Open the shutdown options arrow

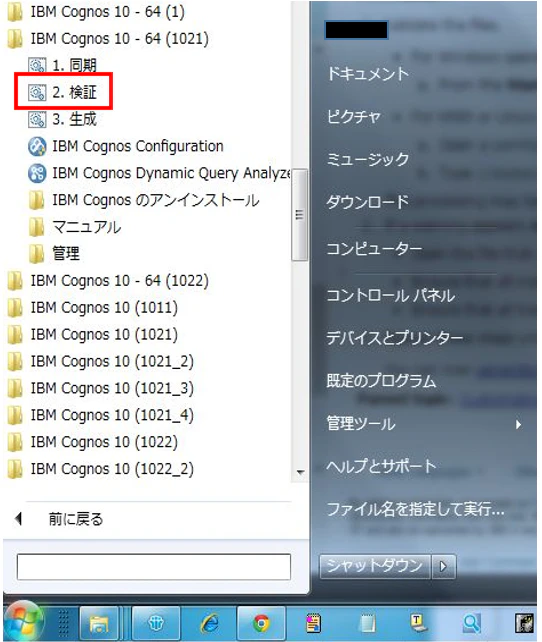click(443, 566)
